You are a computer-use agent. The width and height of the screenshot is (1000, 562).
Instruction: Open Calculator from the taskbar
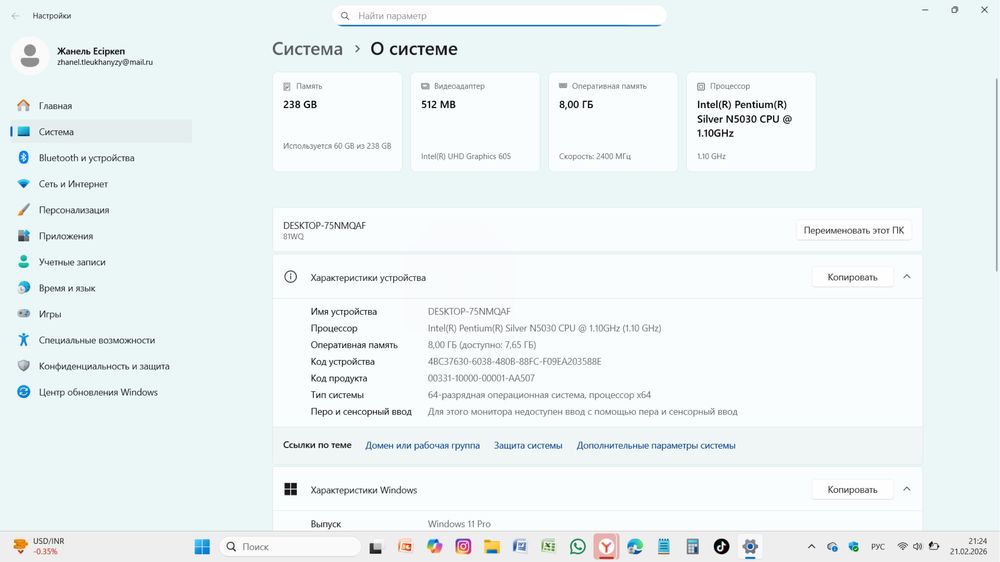click(x=693, y=547)
